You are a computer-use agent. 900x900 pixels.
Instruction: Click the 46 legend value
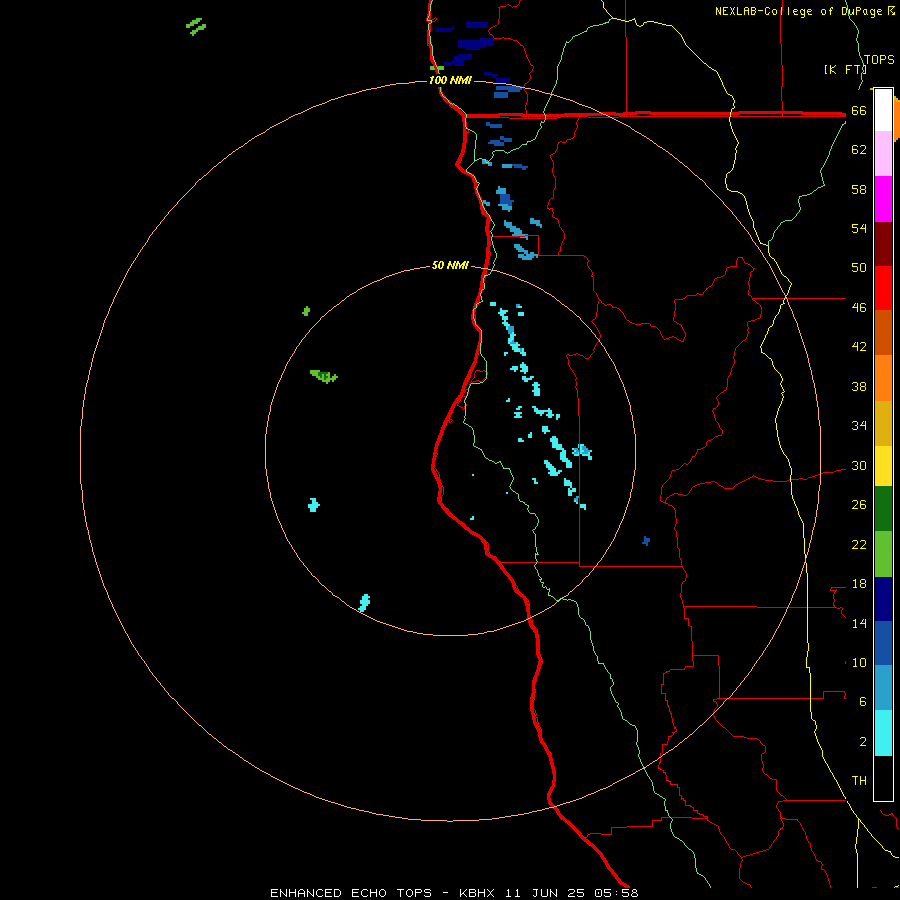859,307
